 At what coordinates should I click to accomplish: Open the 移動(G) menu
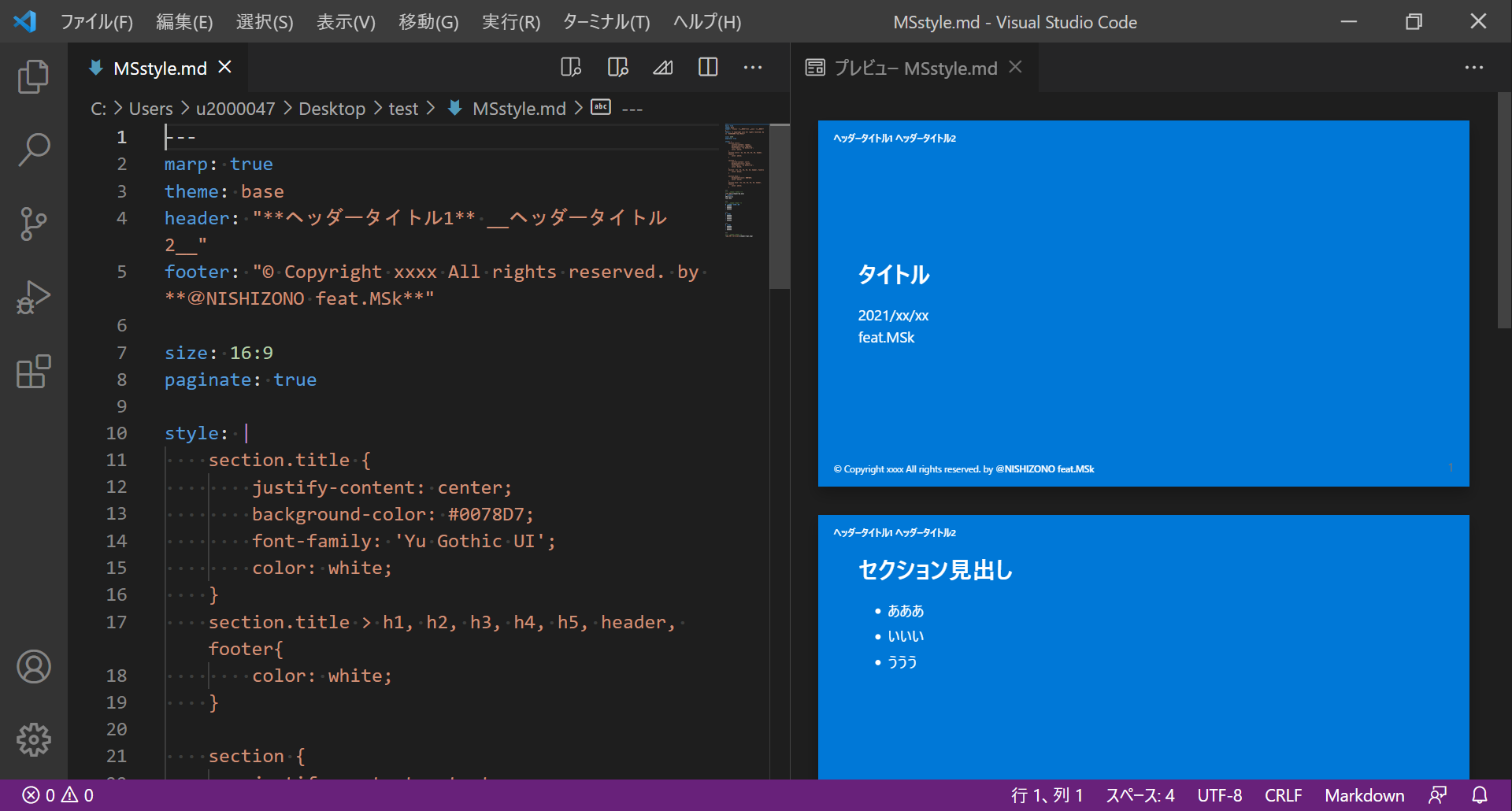click(x=428, y=22)
